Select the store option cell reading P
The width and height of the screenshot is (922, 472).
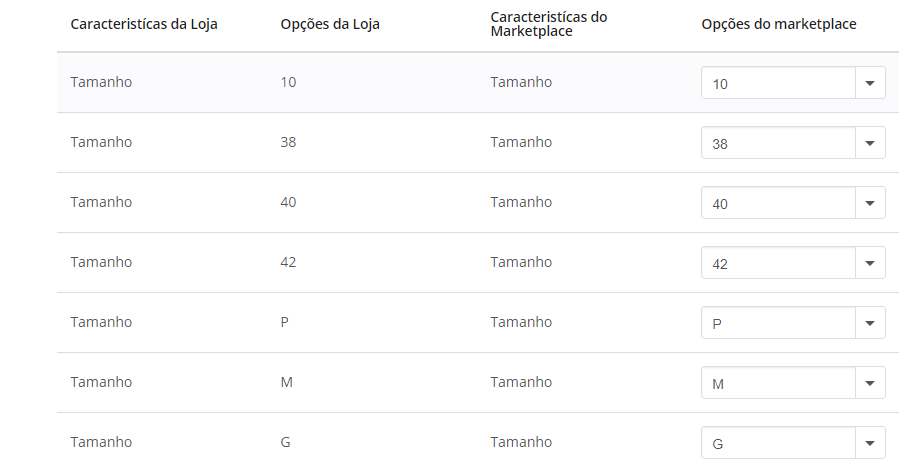click(x=285, y=322)
